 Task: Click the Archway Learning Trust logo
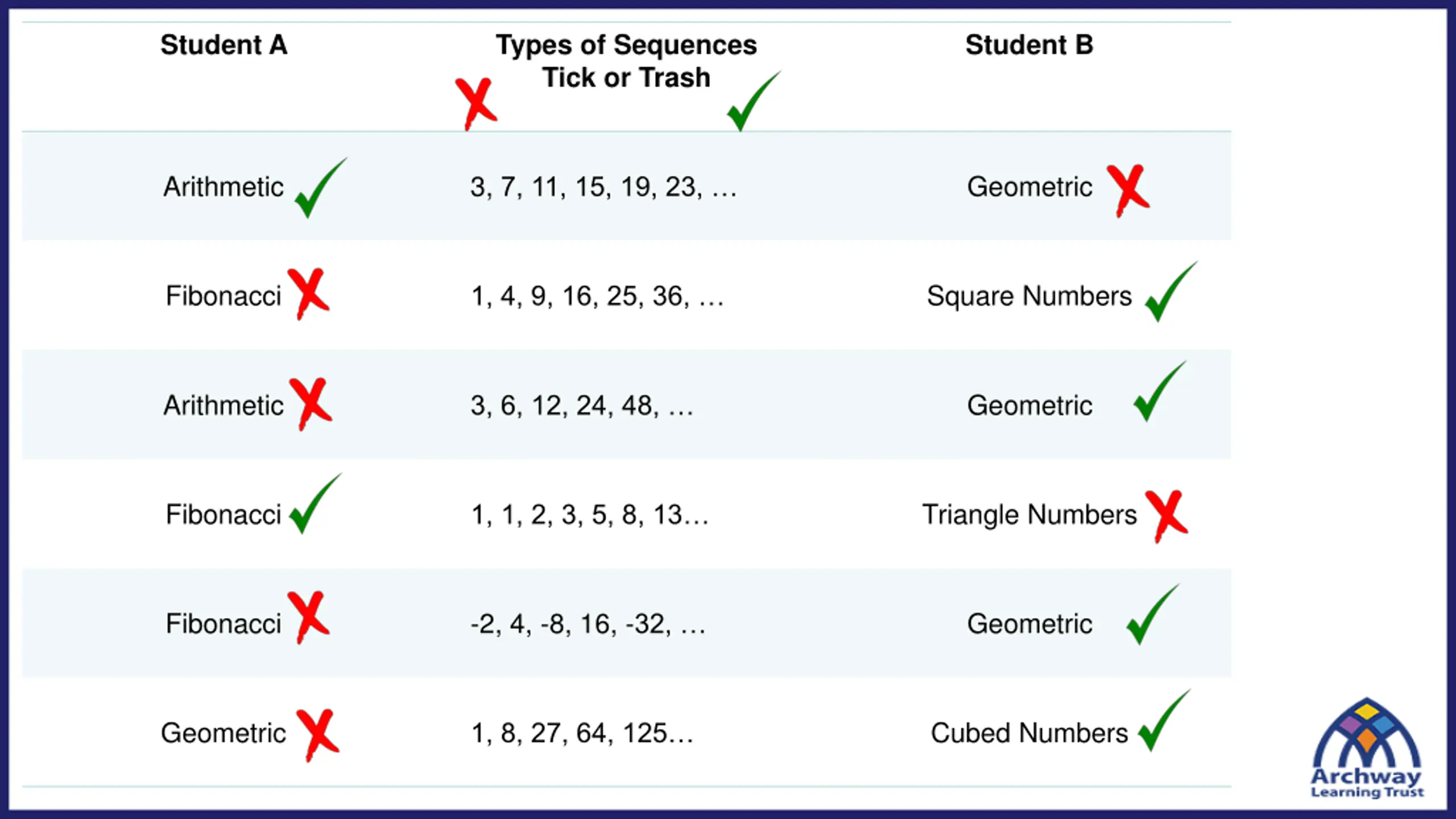[1367, 748]
